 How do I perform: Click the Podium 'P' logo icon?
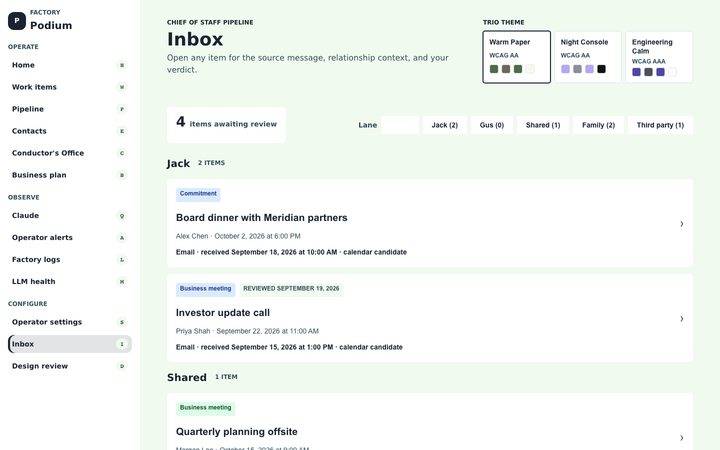pos(17,21)
